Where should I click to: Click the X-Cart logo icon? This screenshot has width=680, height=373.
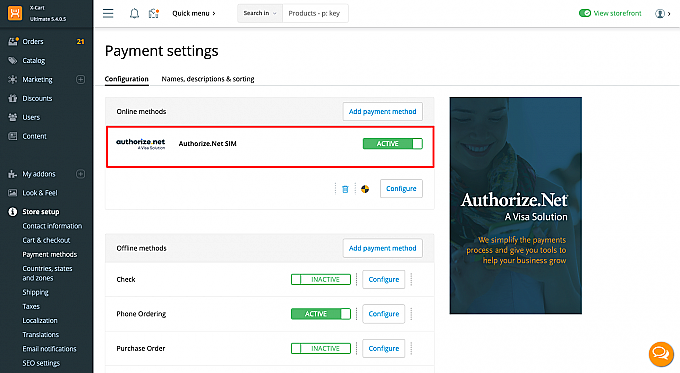pos(15,13)
